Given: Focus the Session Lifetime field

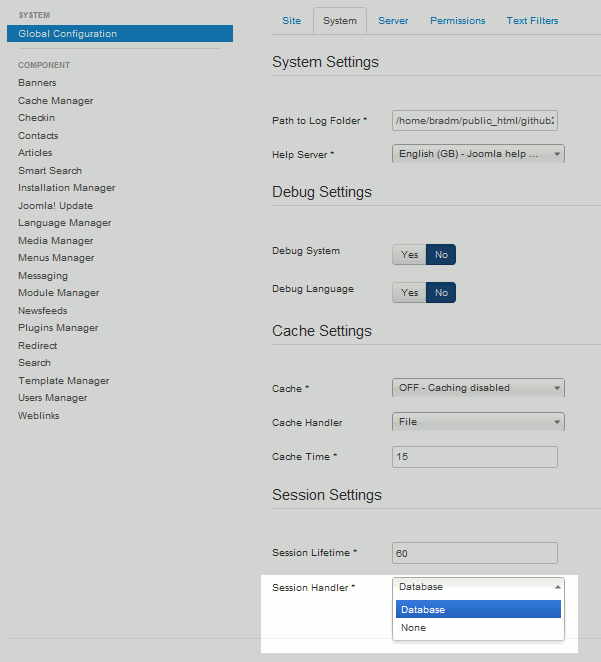Looking at the screenshot, I should [x=475, y=553].
